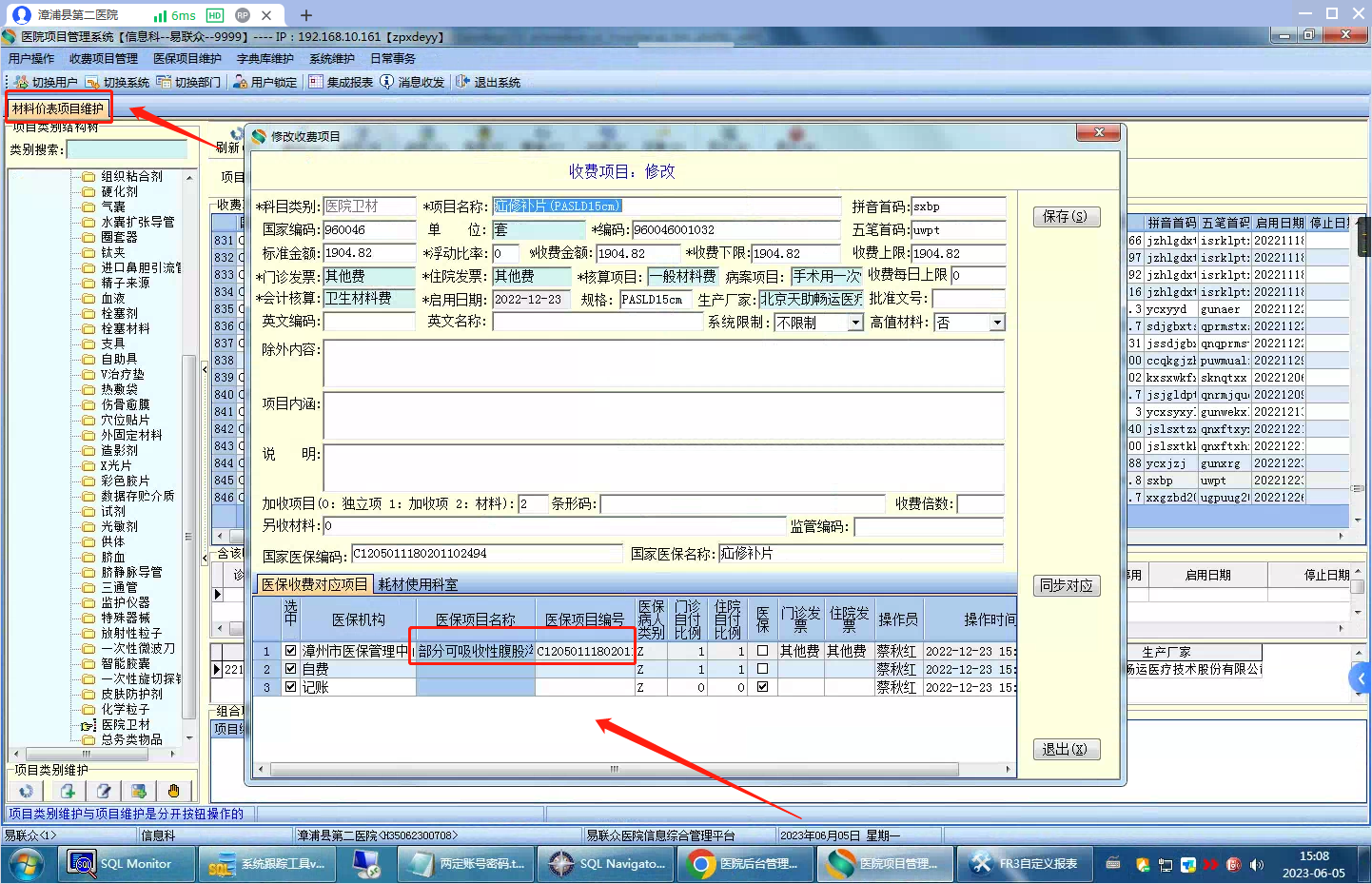Click the add category icon under 项目类别维护
Screen dimensions: 1372x884
67,791
